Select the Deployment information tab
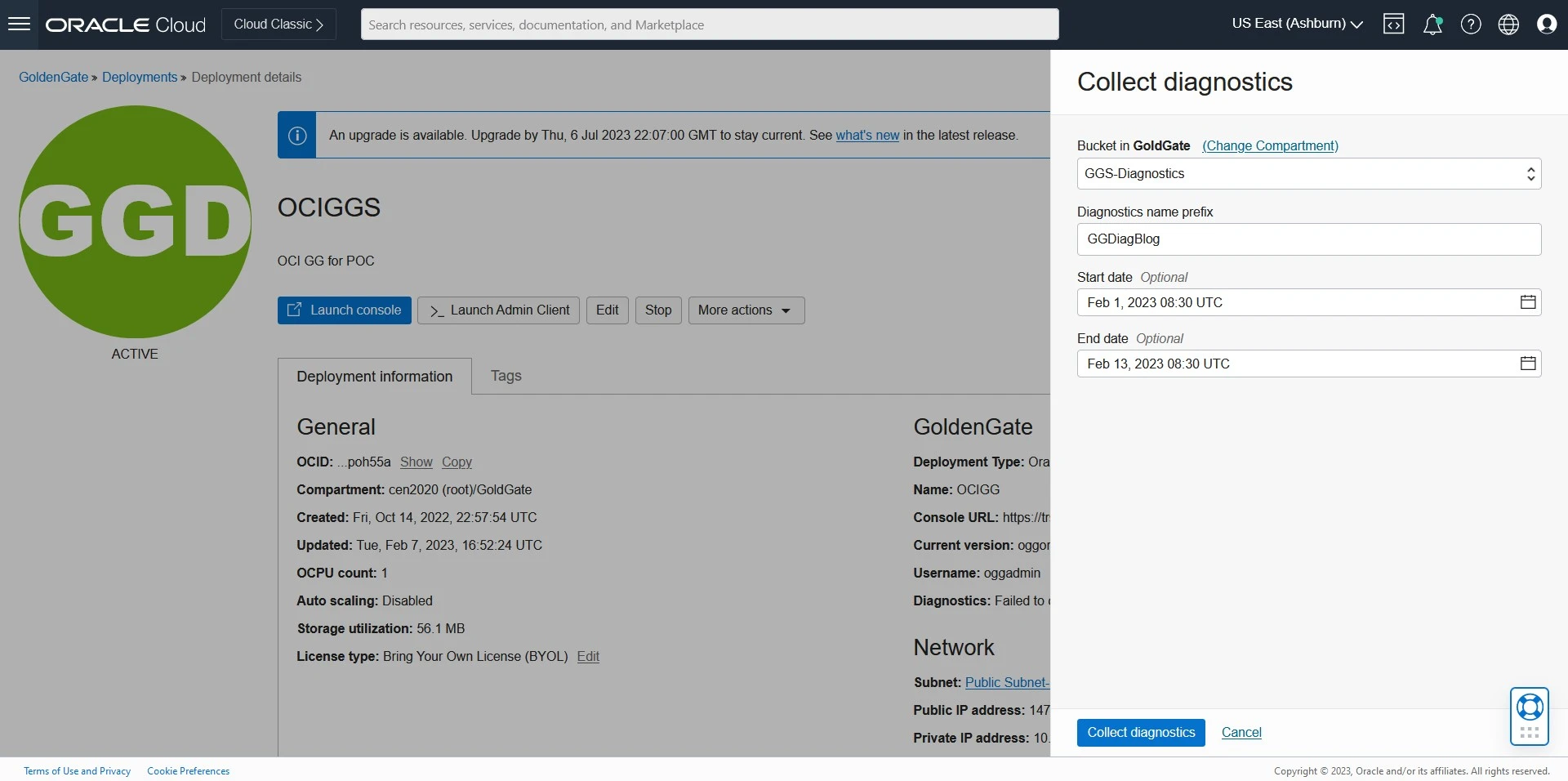Image resolution: width=1568 pixels, height=781 pixels. [374, 377]
